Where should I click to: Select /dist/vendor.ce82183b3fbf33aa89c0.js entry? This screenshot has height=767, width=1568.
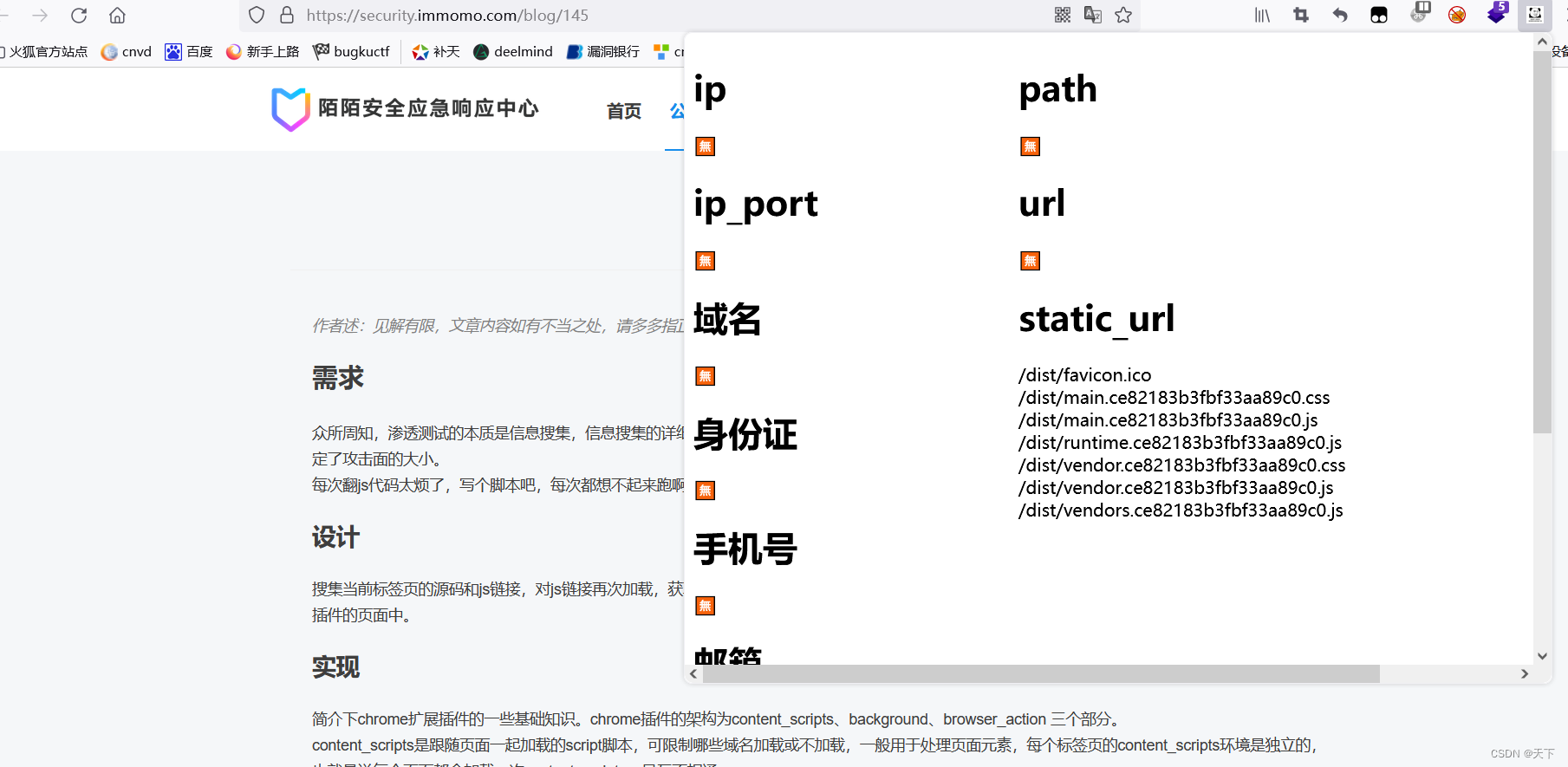[x=1176, y=488]
